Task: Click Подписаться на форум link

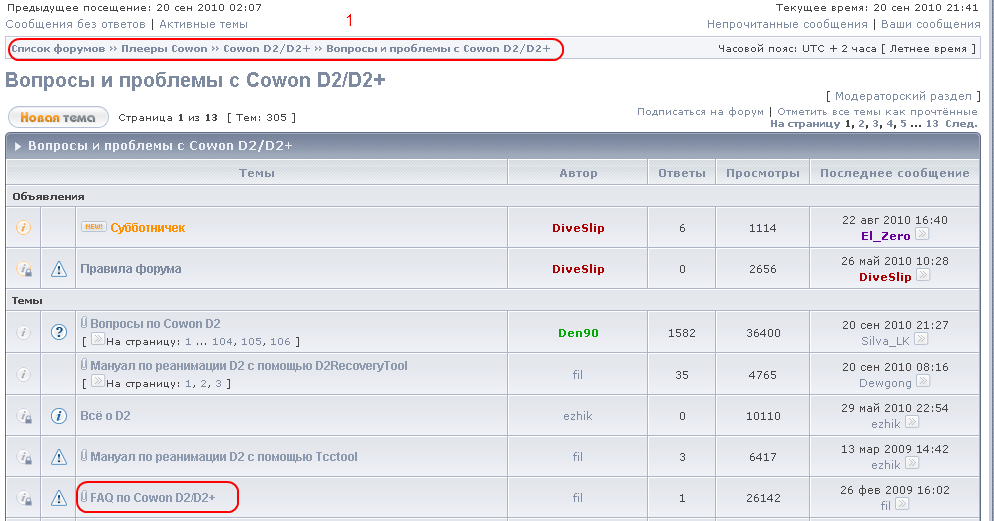Action: click(700, 112)
